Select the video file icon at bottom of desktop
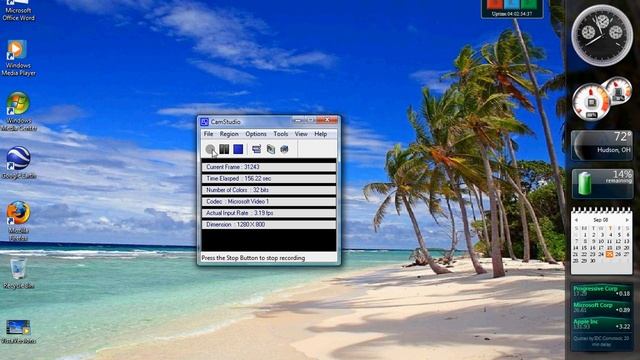 pos(18,331)
